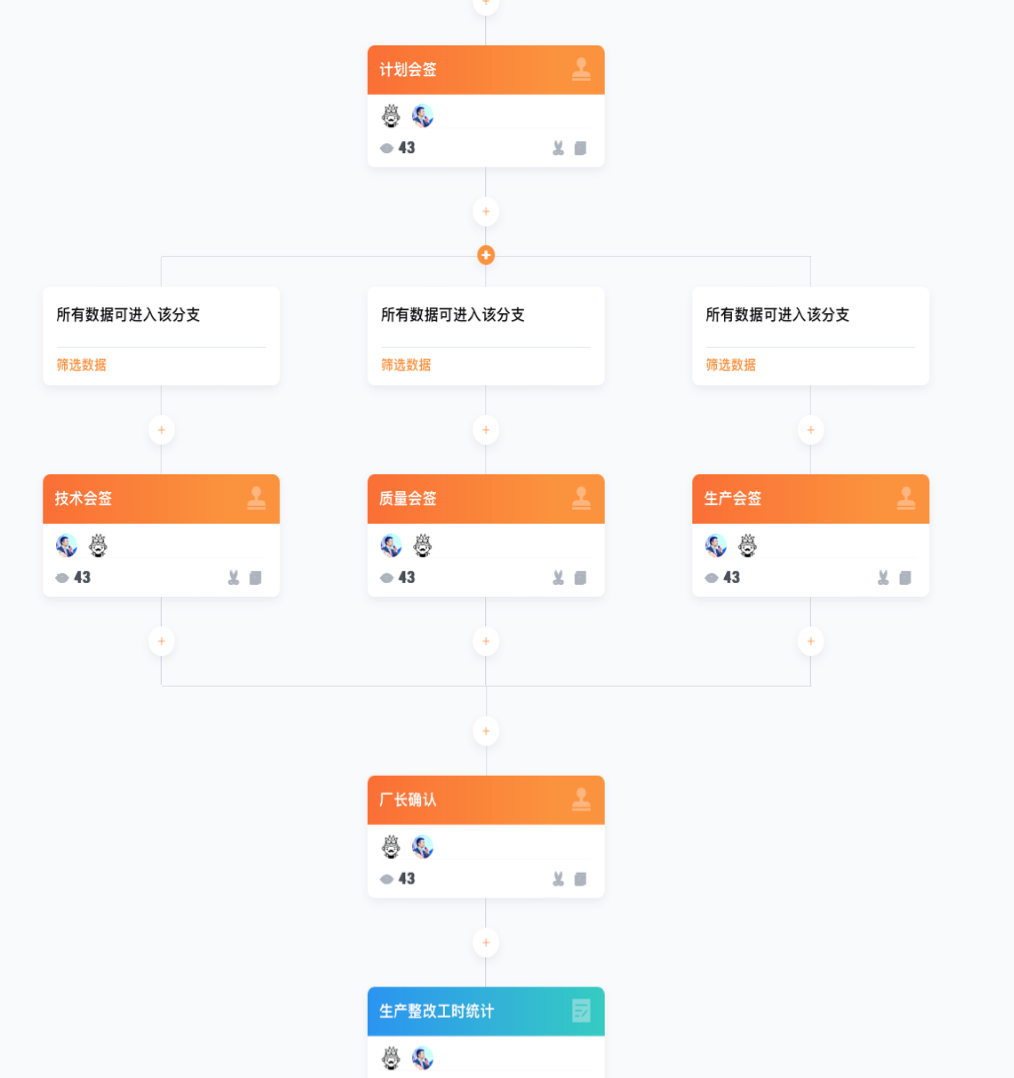Click the cut scissors icon on 计划会签 node

558,148
